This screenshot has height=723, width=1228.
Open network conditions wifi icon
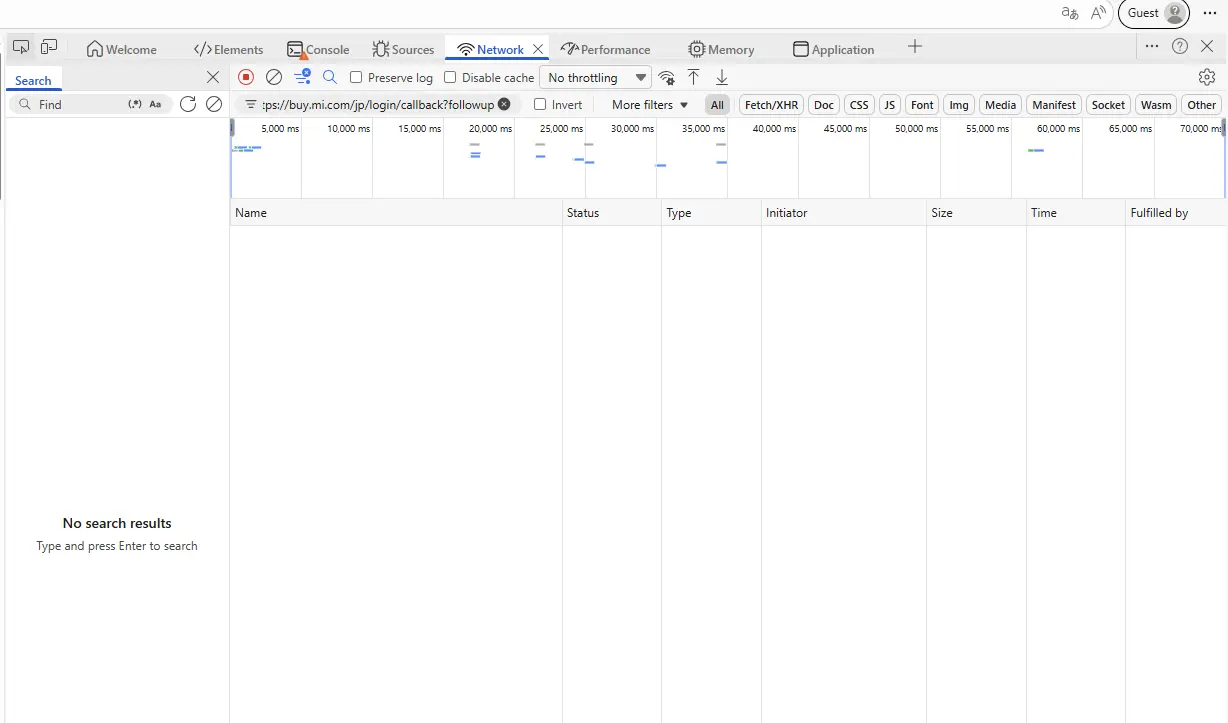pyautogui.click(x=667, y=78)
